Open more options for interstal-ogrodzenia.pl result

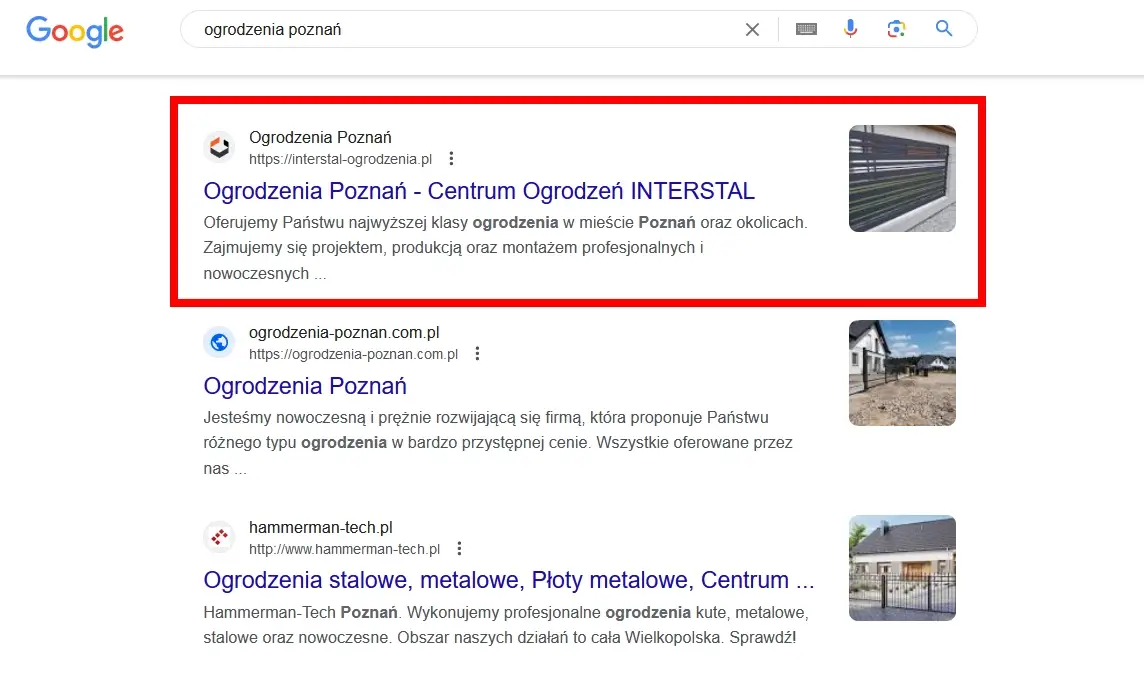point(452,158)
